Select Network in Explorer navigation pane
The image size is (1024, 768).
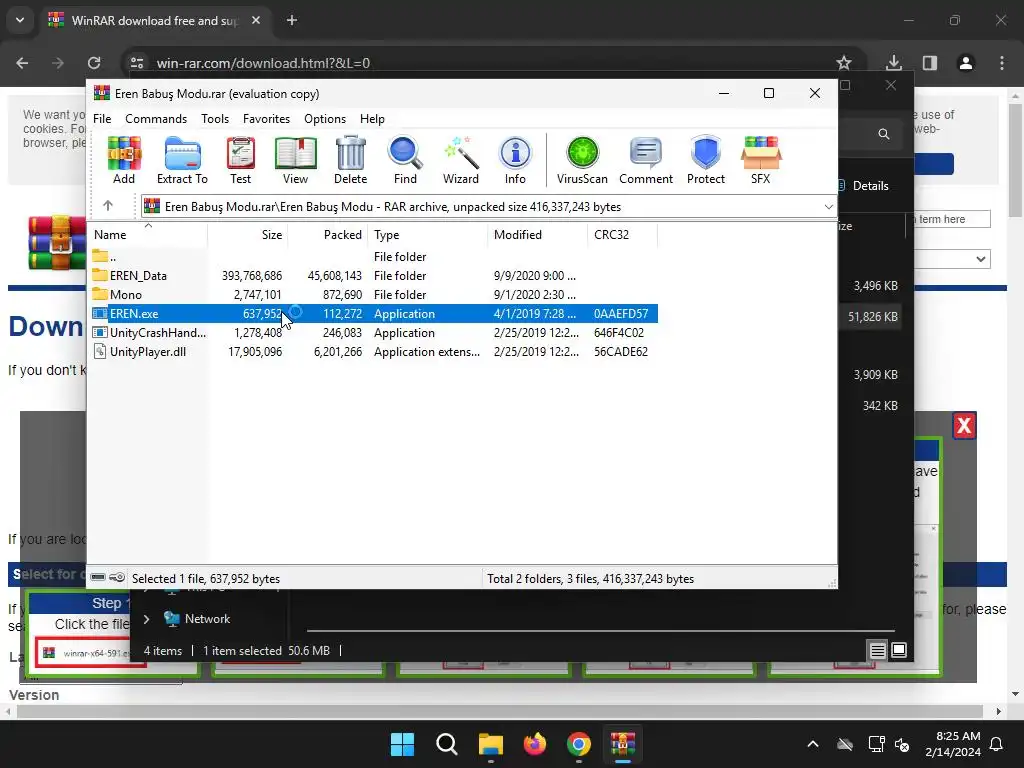point(207,618)
